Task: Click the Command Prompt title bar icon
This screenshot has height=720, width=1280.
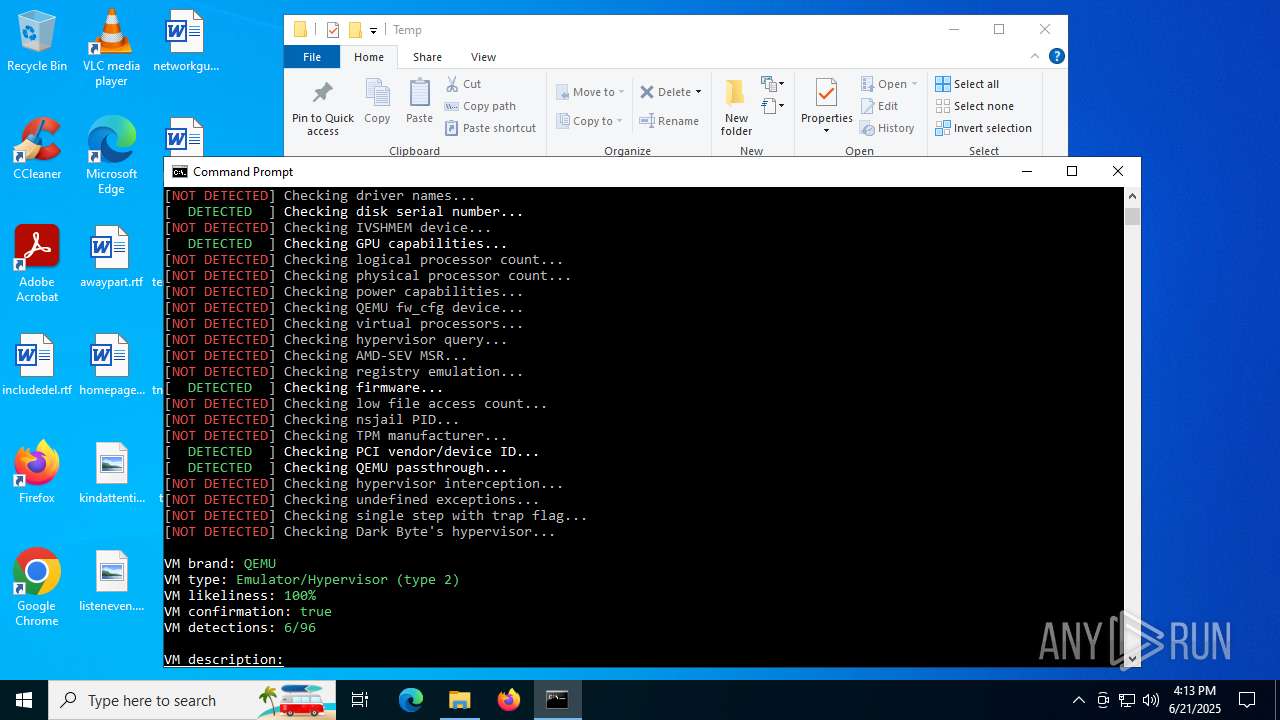Action: coord(180,172)
